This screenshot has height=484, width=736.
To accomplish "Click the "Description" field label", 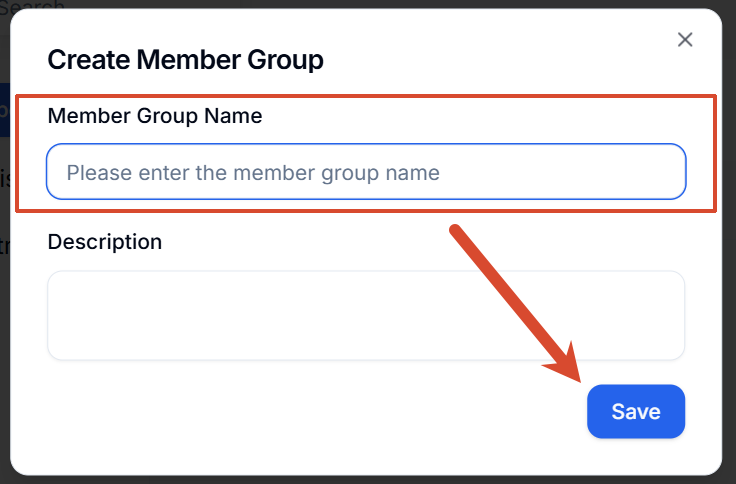I will click(105, 242).
